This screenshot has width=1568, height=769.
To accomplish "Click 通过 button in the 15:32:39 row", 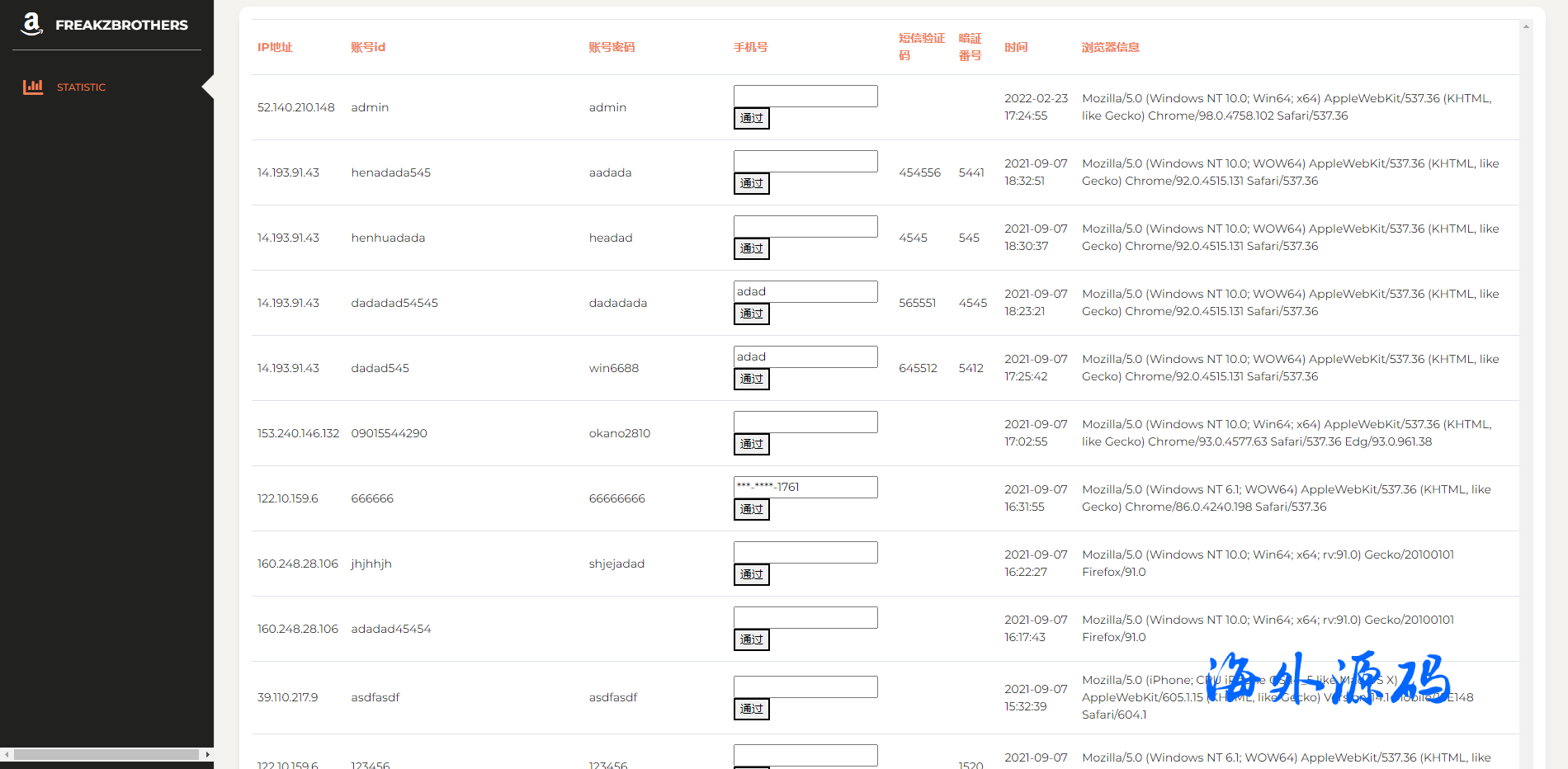I will click(751, 709).
